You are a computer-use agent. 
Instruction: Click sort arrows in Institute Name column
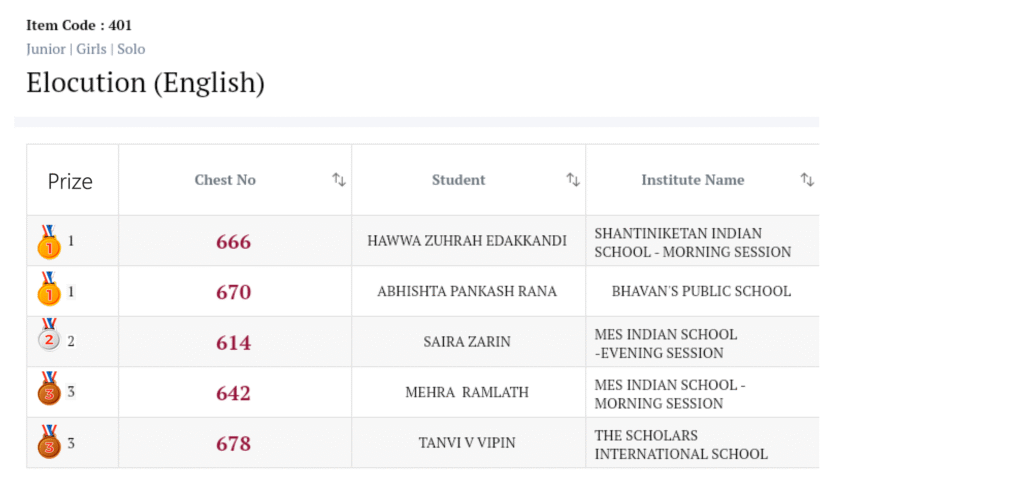tap(807, 180)
